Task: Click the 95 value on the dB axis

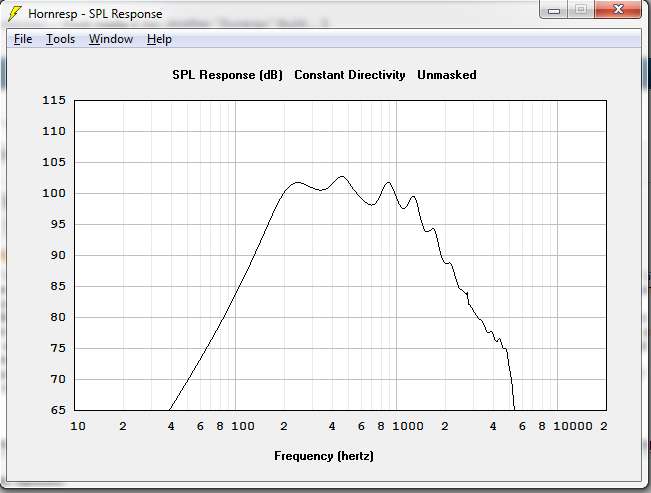Action: (58, 224)
